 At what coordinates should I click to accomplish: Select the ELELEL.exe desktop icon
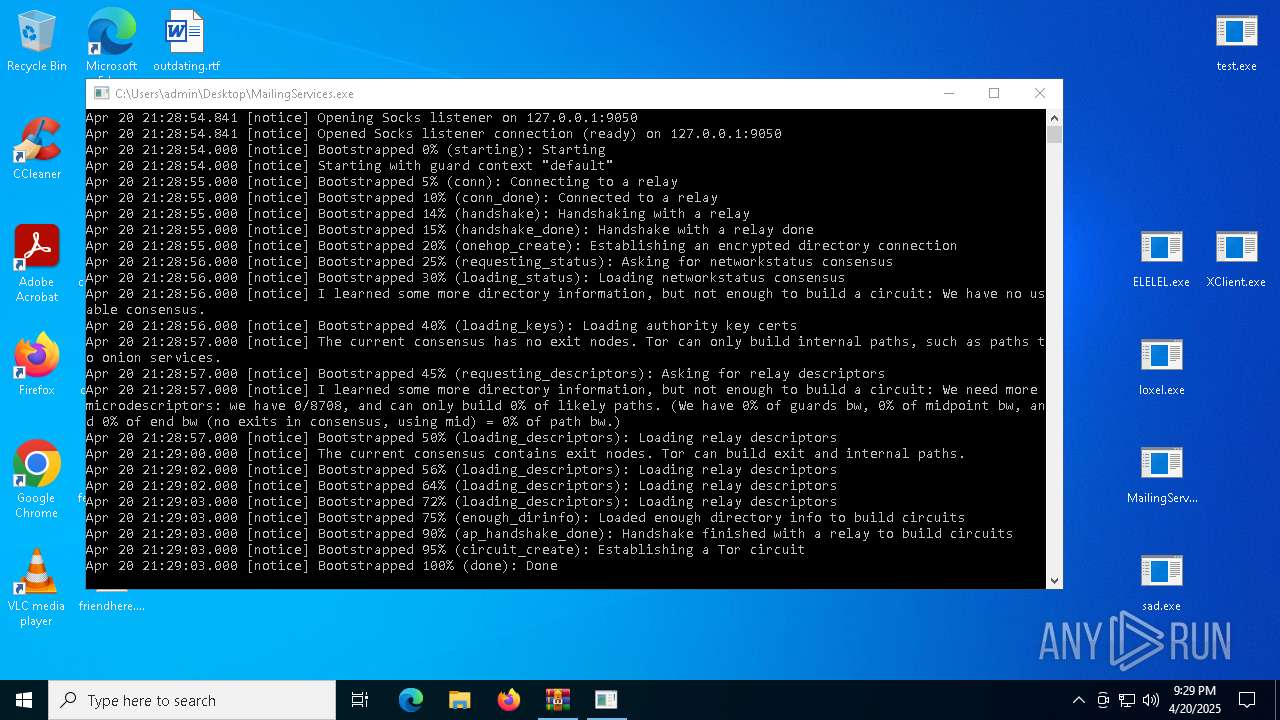tap(1162, 257)
